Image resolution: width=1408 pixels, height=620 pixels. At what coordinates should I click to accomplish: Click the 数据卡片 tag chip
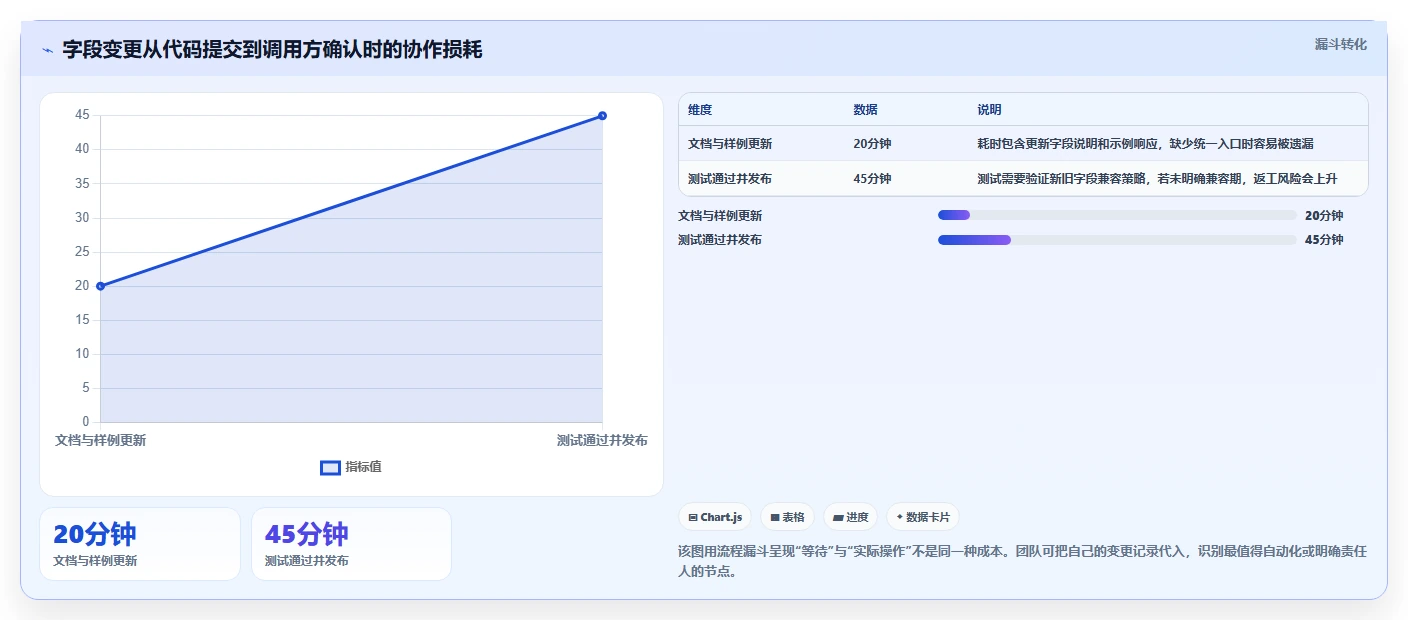click(x=922, y=517)
